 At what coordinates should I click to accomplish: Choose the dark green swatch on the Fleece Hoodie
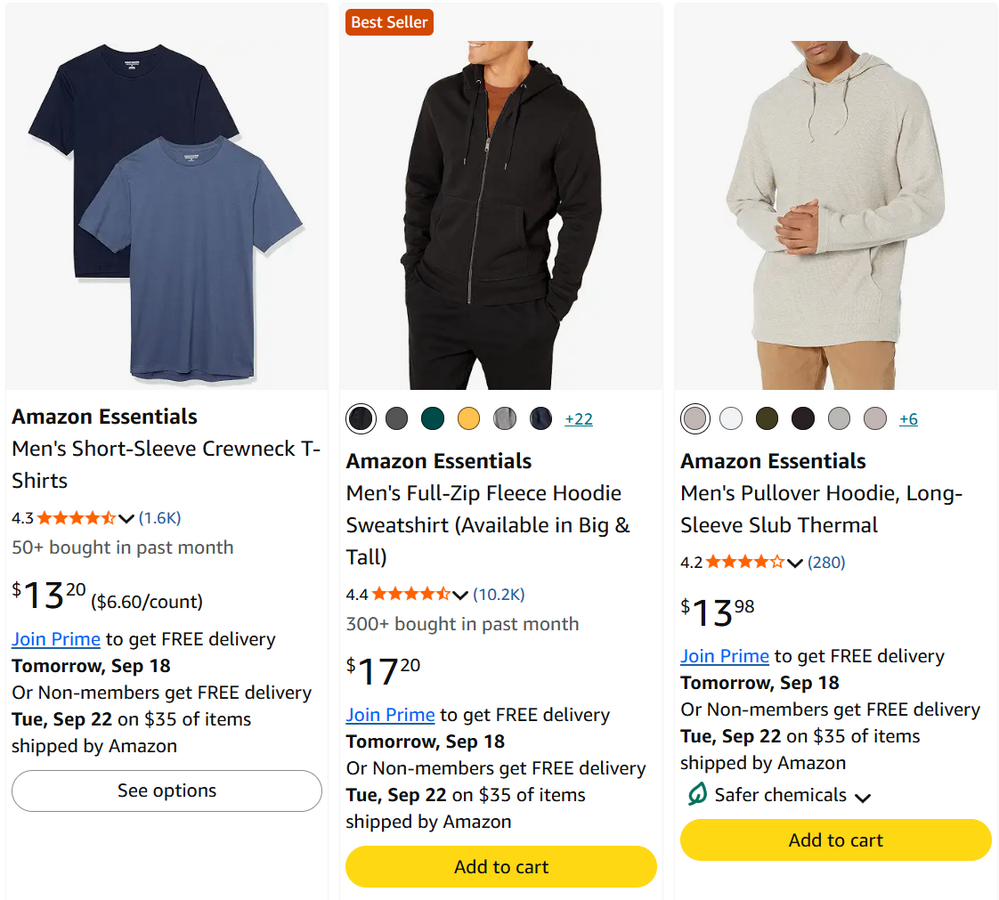(x=433, y=419)
